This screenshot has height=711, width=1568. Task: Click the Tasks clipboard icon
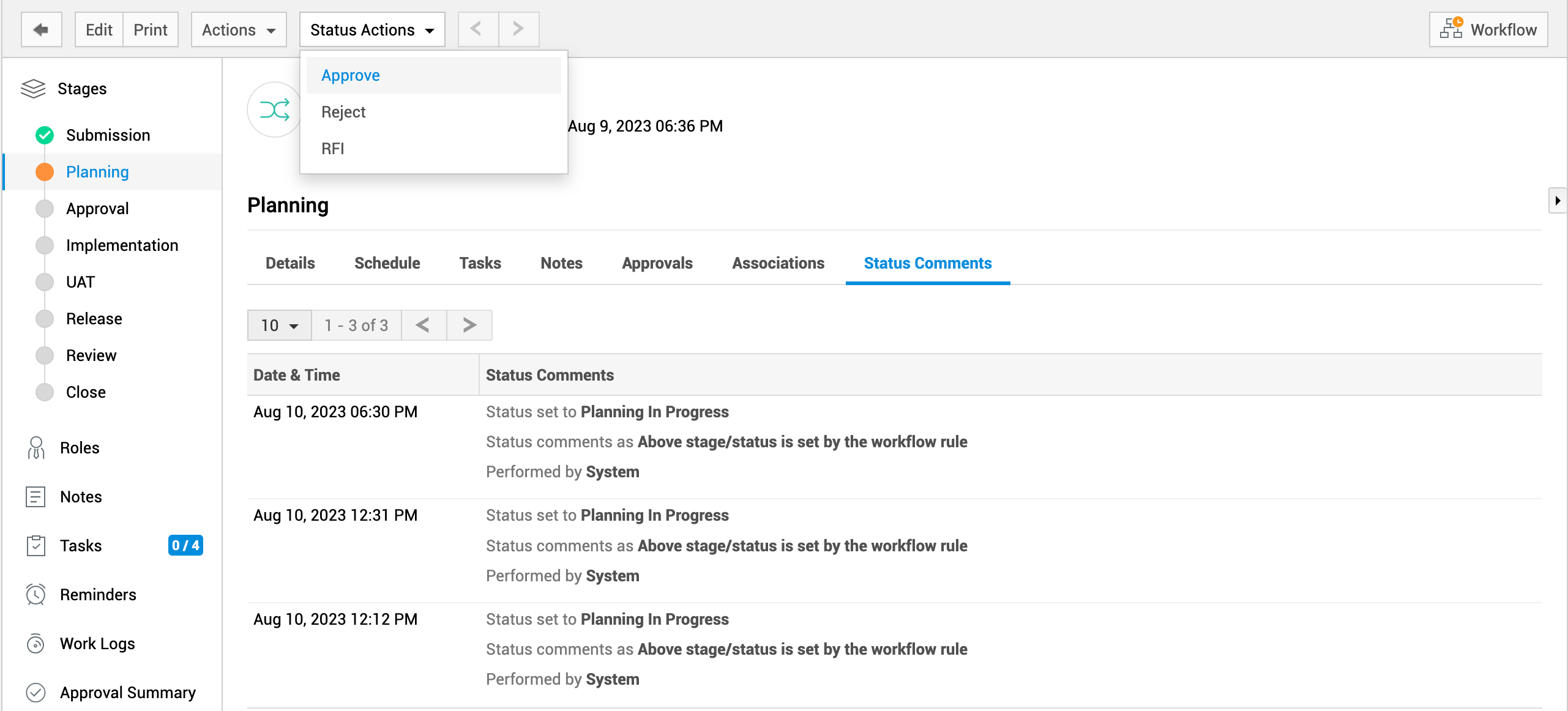coord(36,546)
